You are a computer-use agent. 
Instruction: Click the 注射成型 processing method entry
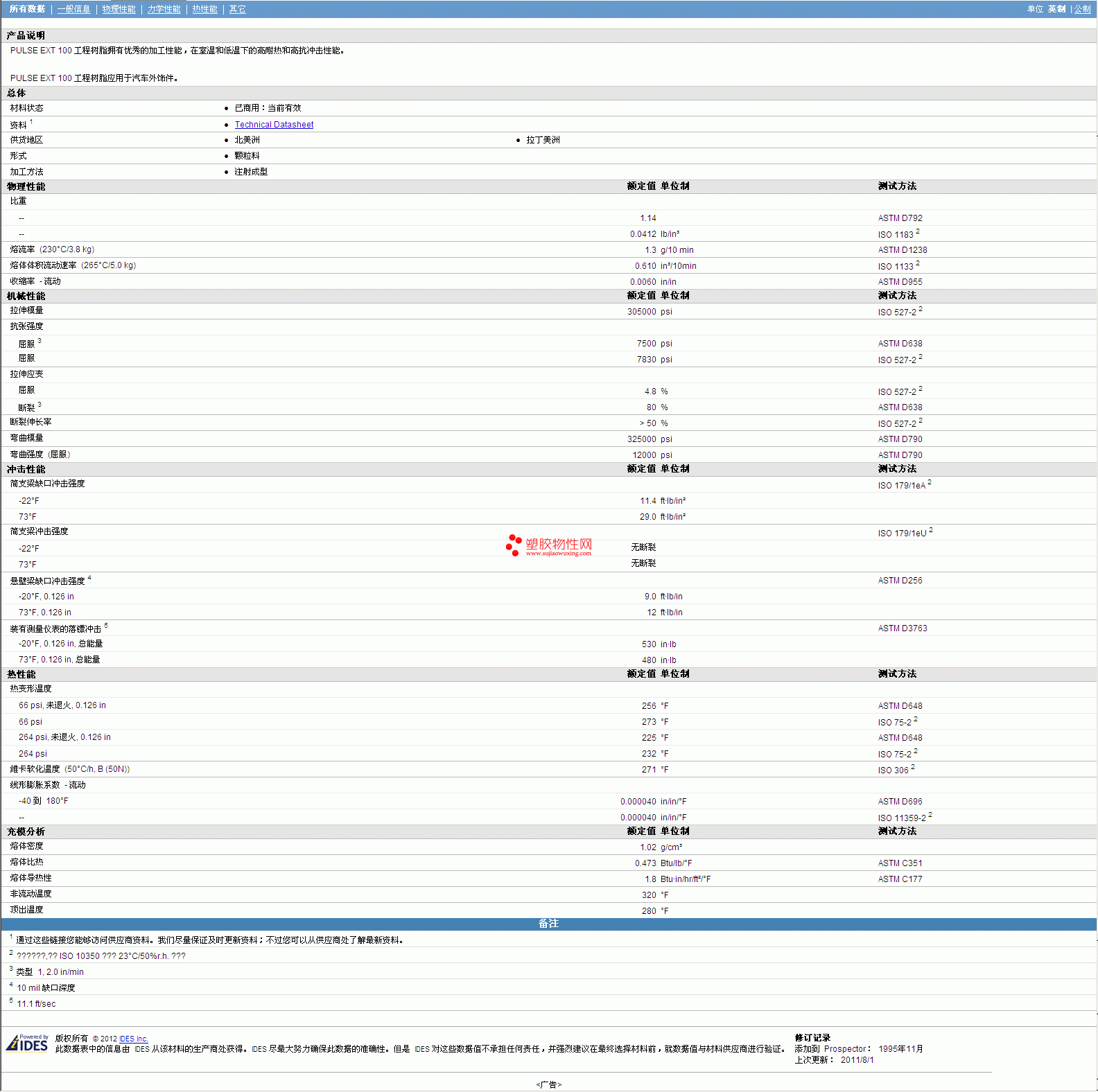[x=251, y=172]
